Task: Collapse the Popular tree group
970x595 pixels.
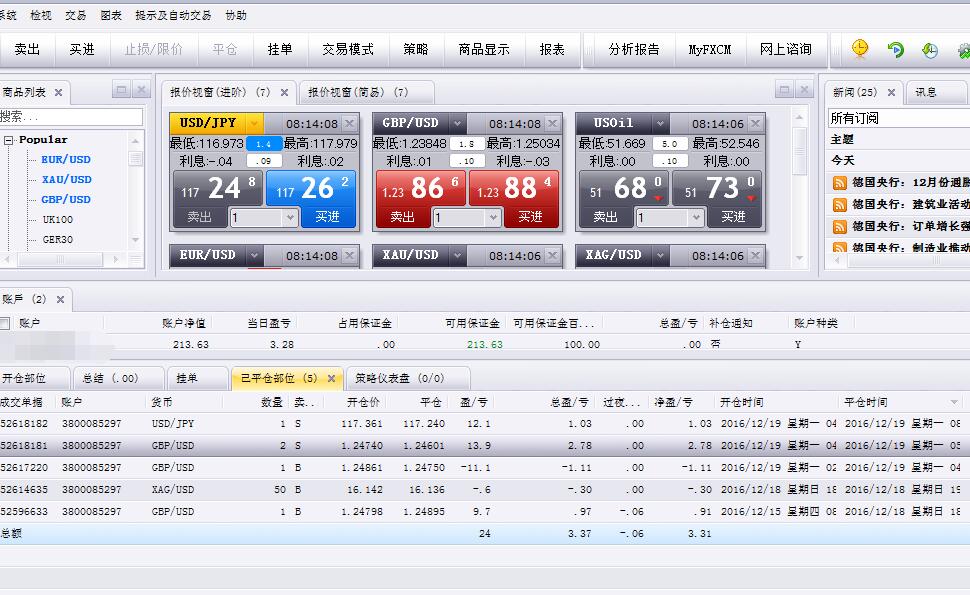Action: pyautogui.click(x=9, y=140)
